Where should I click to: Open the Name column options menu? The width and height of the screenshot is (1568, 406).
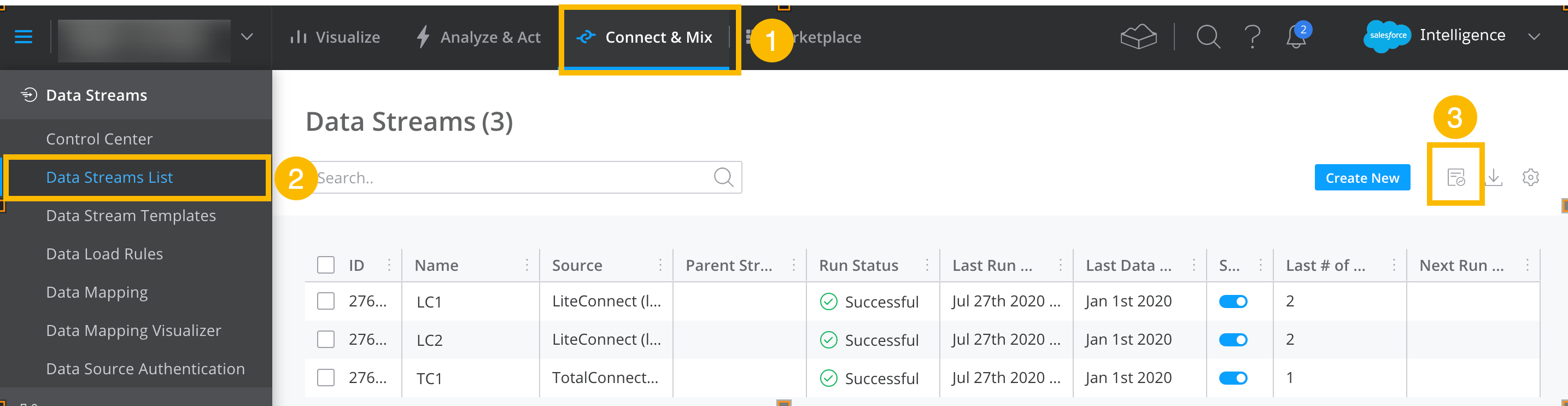(x=527, y=265)
